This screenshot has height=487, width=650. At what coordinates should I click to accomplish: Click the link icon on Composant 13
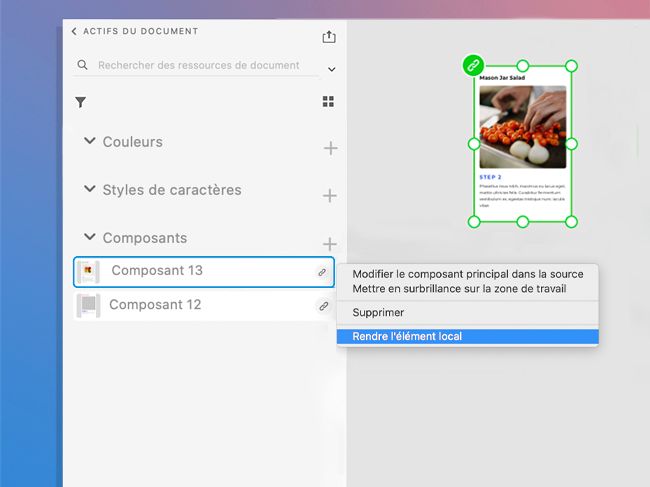point(322,272)
